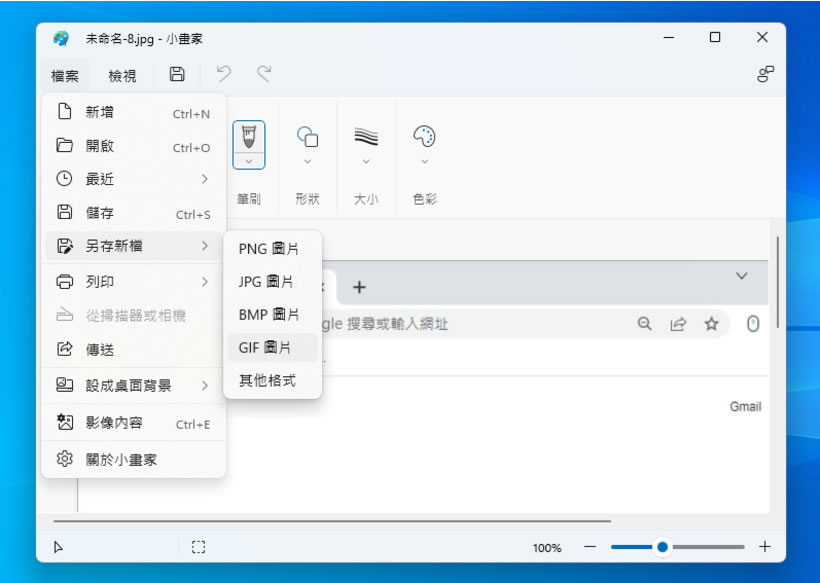Open the color palette icon
820x583 pixels.
(425, 137)
